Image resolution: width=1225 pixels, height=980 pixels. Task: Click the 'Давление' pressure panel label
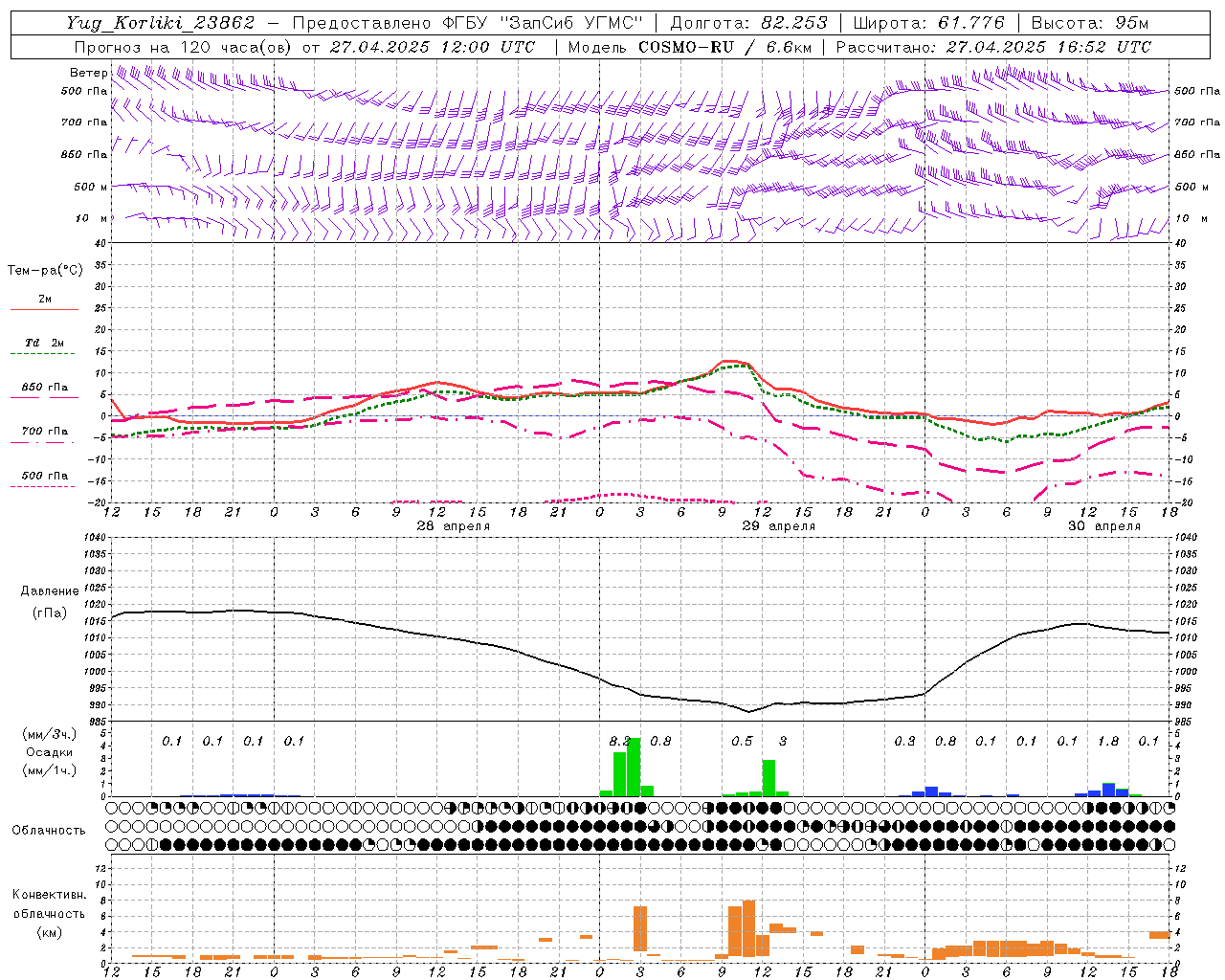point(50,591)
